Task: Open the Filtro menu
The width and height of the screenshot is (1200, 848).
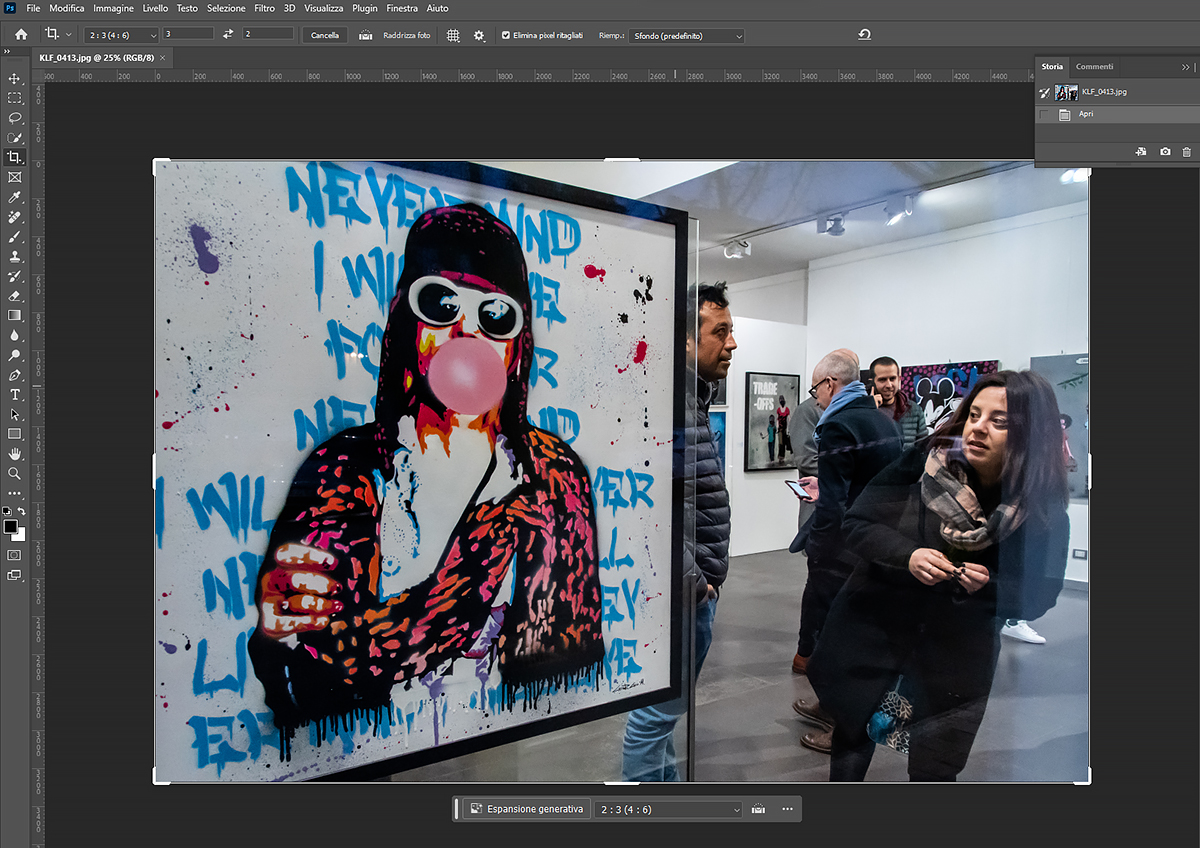Action: coord(264,8)
